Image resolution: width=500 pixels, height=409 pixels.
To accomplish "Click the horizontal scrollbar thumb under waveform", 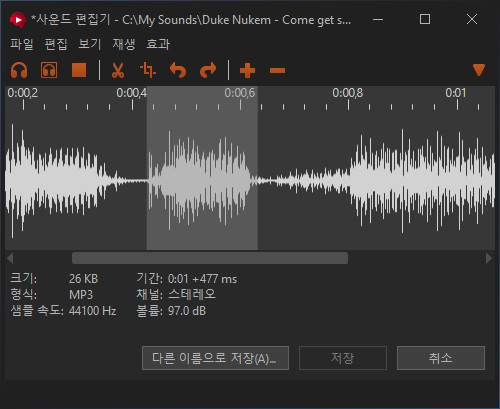I will pos(210,258).
